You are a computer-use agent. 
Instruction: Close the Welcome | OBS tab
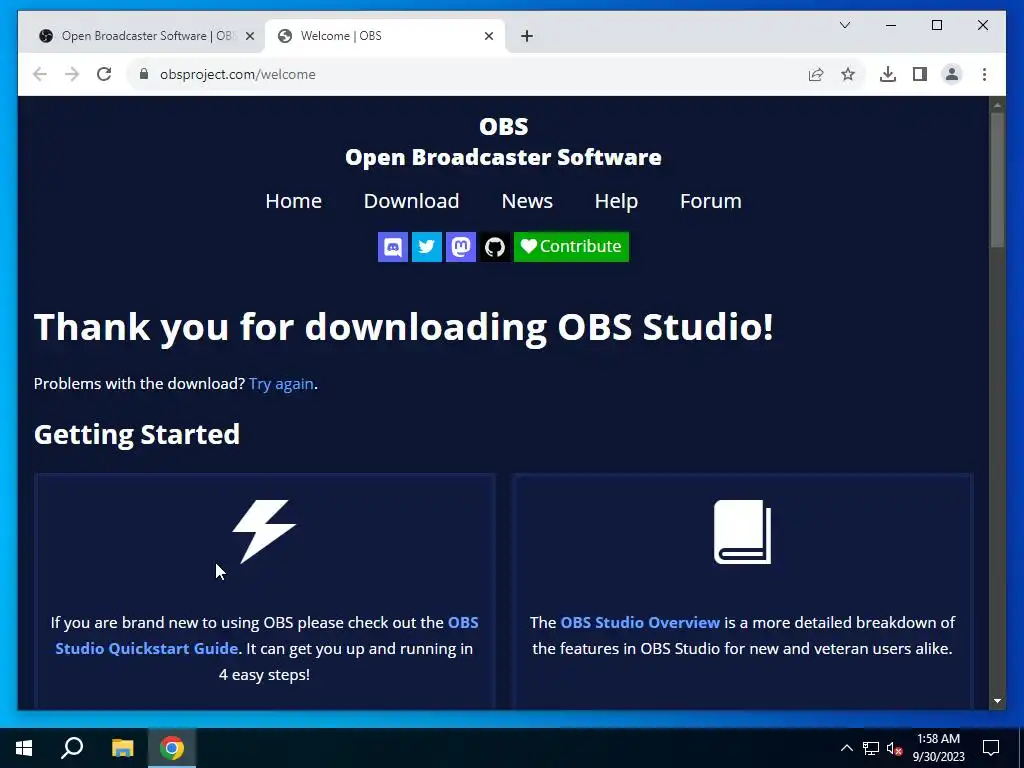(x=488, y=37)
